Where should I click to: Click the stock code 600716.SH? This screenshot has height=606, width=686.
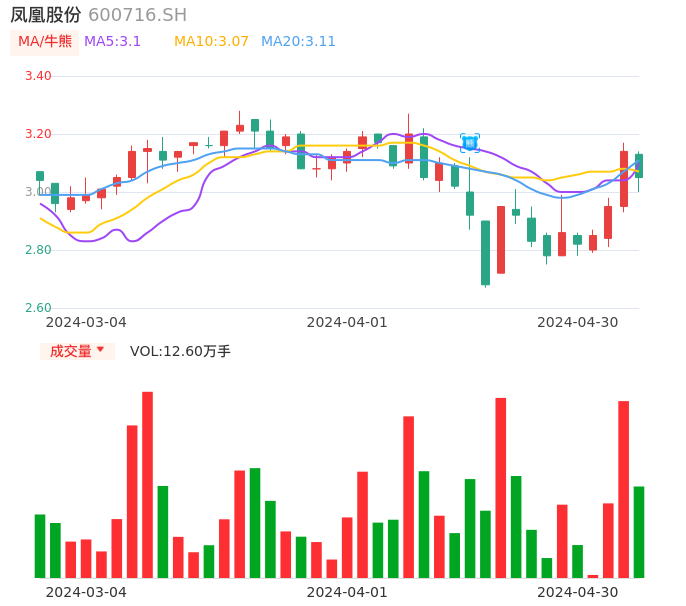(137, 15)
